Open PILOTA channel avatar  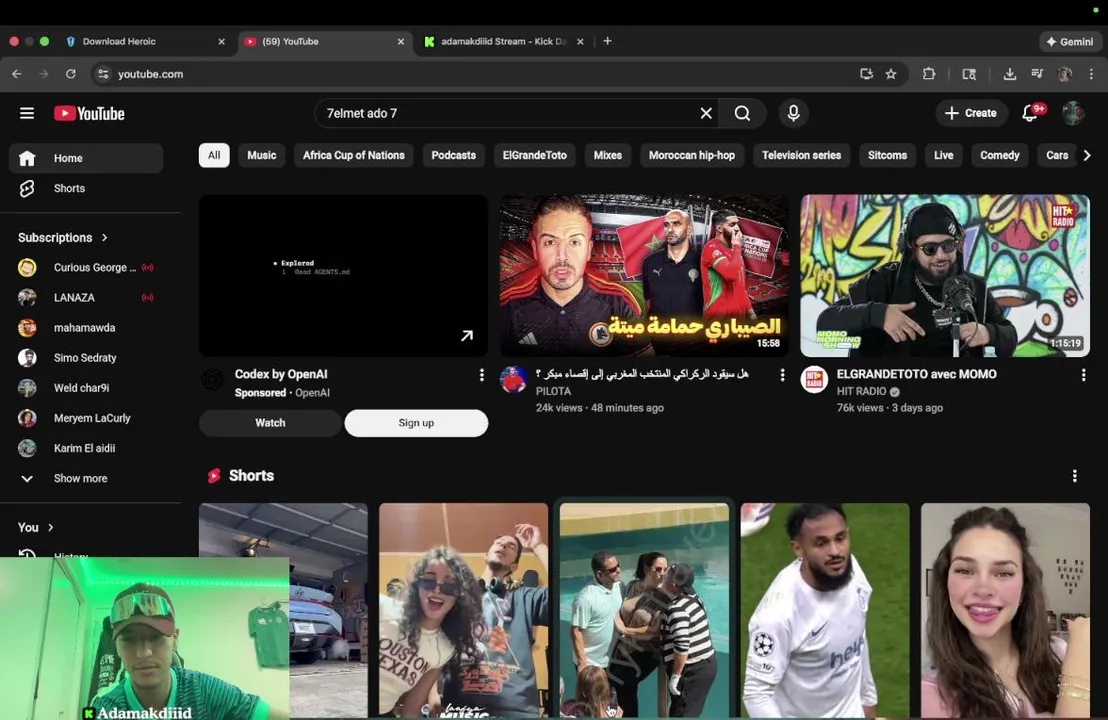click(x=514, y=379)
